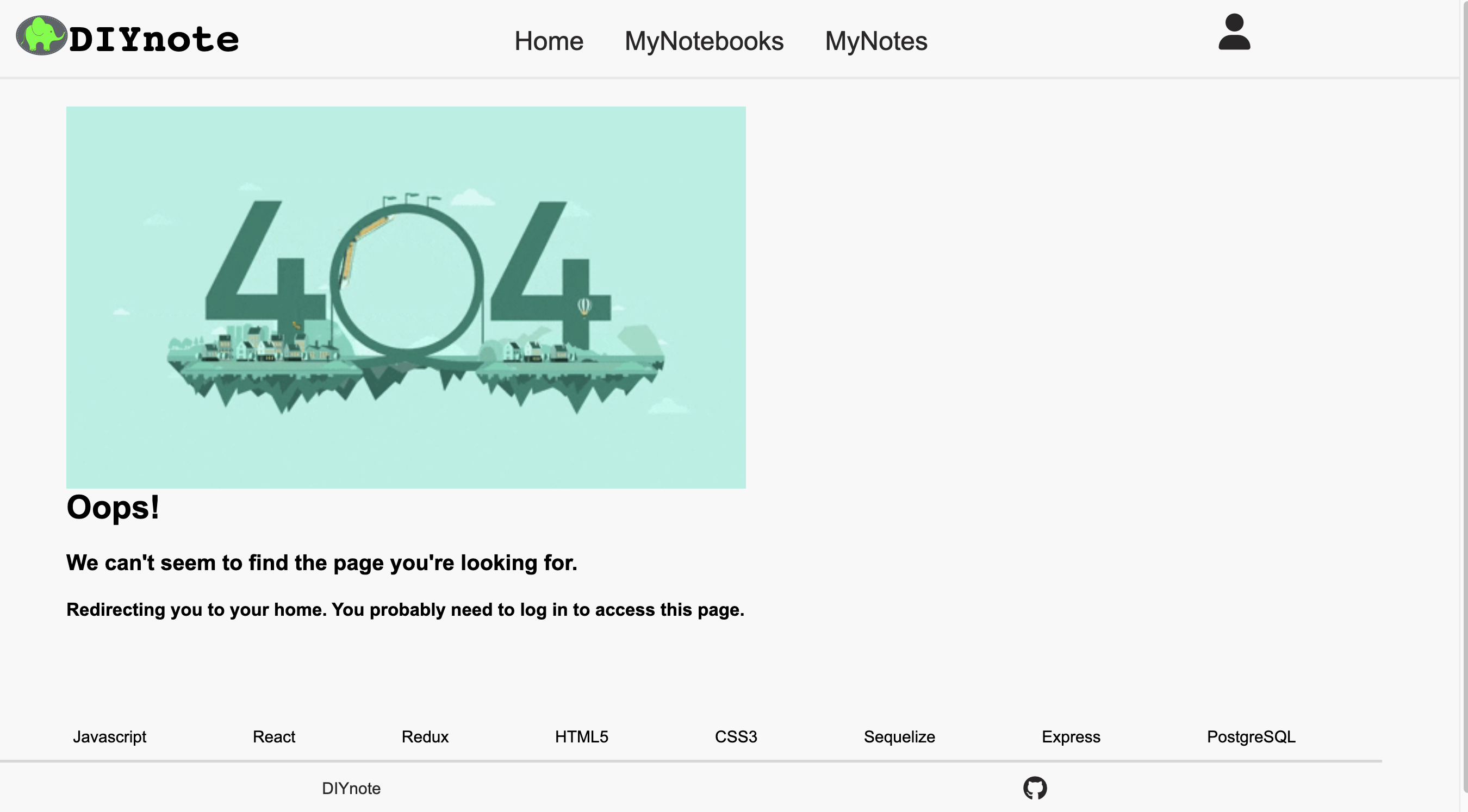Image resolution: width=1468 pixels, height=812 pixels.
Task: Click the DIYnote brand title text
Action: (x=154, y=40)
